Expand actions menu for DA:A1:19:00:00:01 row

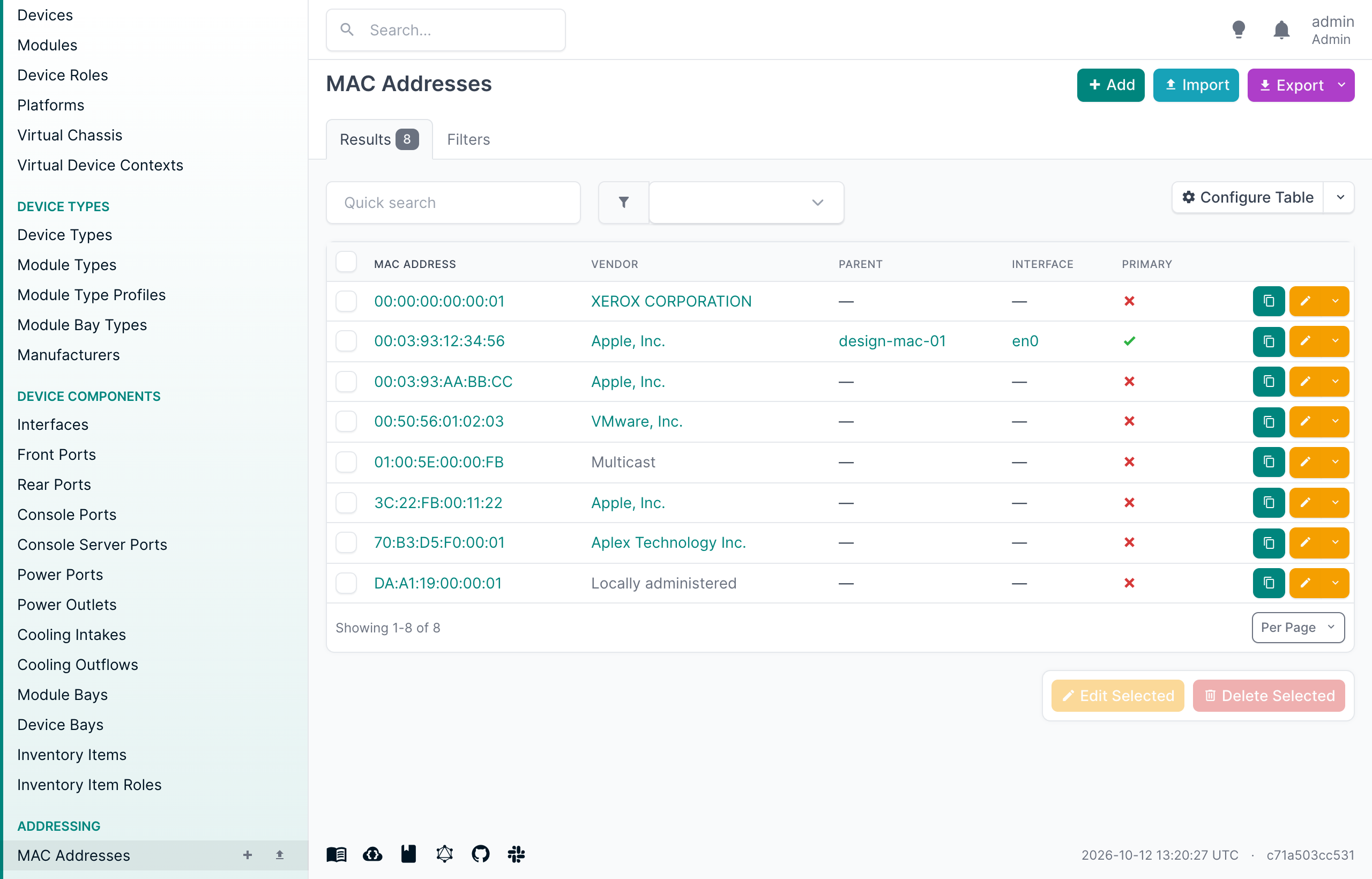1336,583
